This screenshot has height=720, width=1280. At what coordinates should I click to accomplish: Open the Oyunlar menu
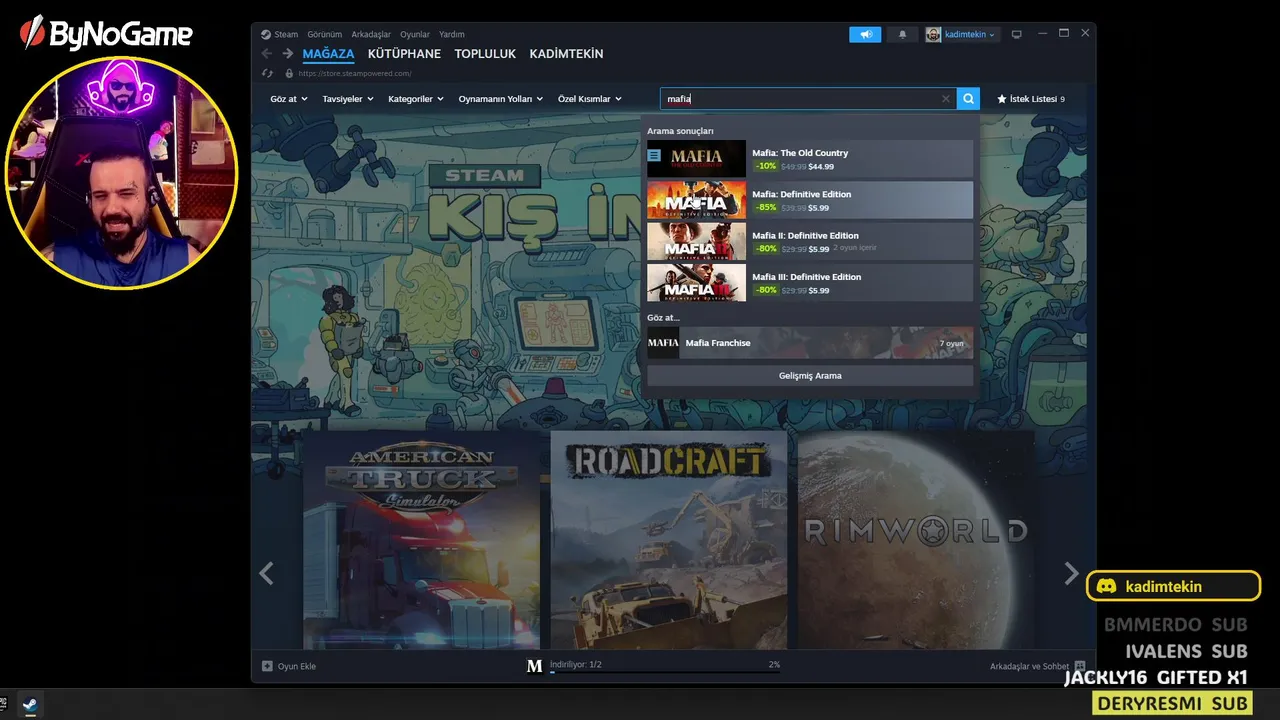click(415, 34)
